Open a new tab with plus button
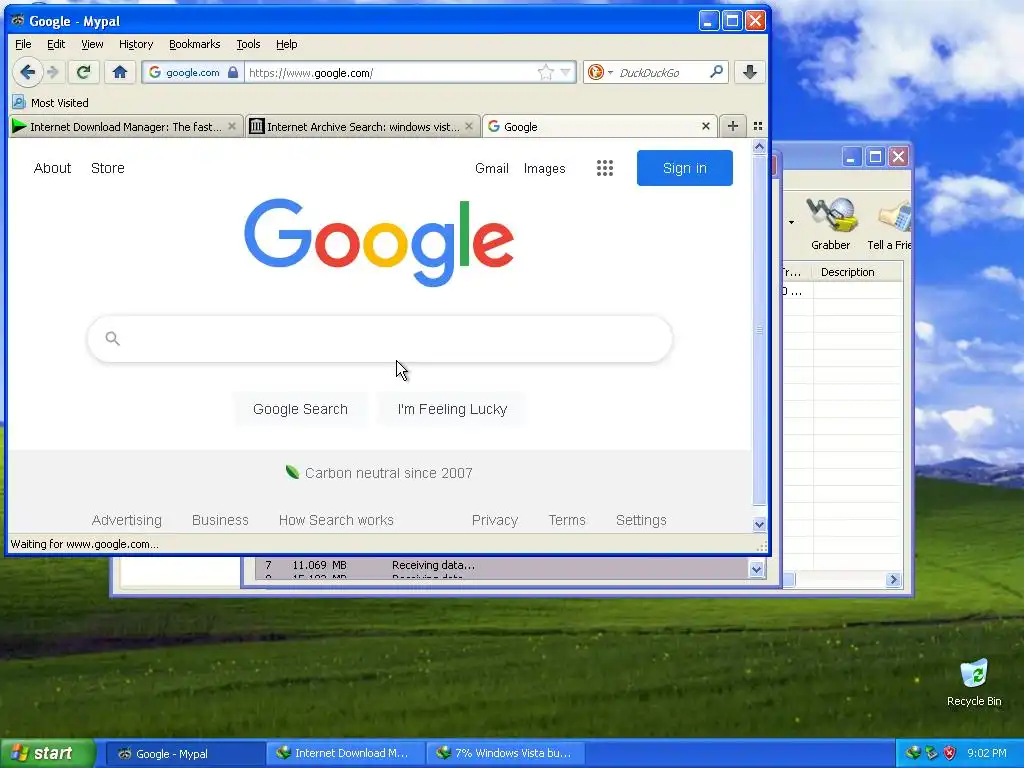The height and width of the screenshot is (768, 1024). [733, 126]
